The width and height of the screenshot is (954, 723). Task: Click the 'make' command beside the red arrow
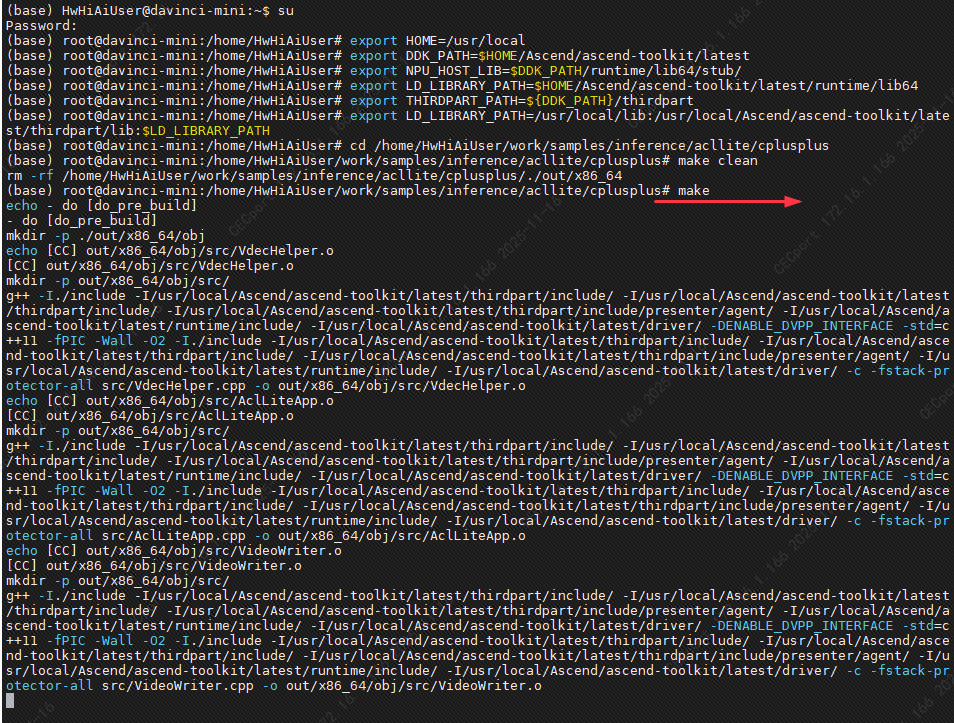[x=694, y=190]
